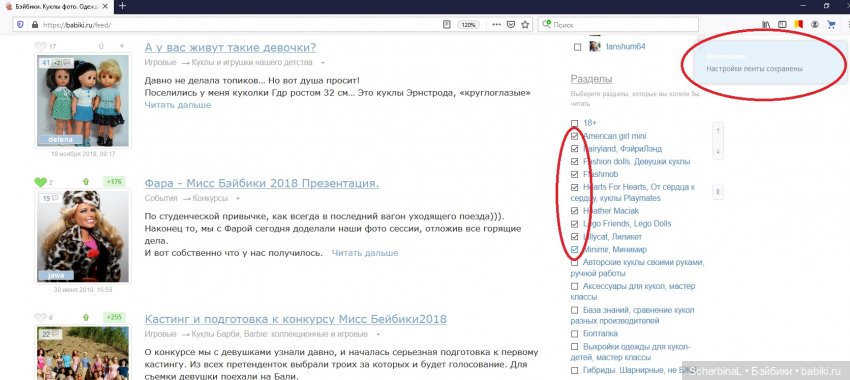Click green upvote arrow beside +255
Viewport: 850px width, 380px height.
tap(86, 318)
